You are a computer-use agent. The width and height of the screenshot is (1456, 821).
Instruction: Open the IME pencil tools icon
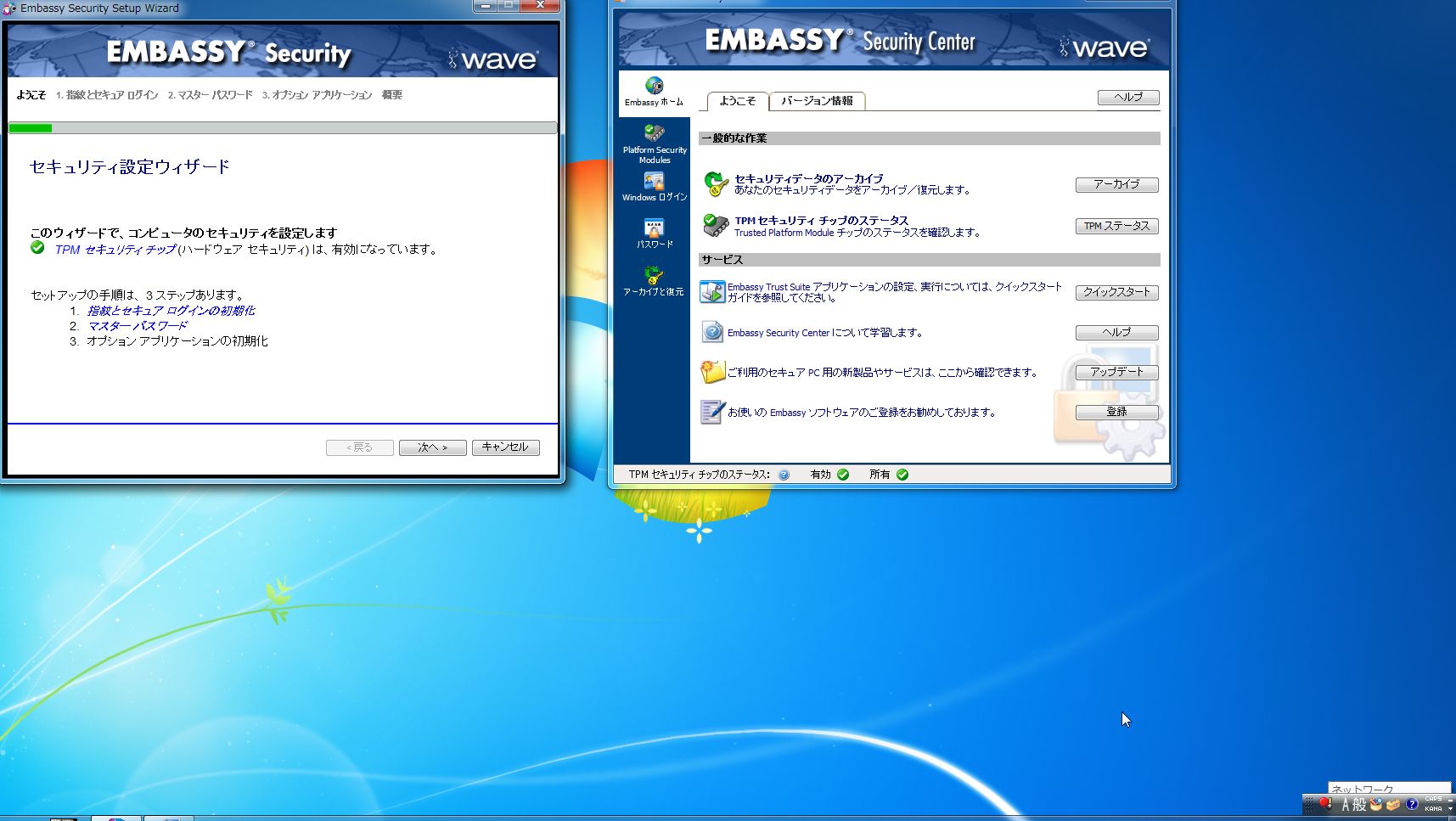1376,804
